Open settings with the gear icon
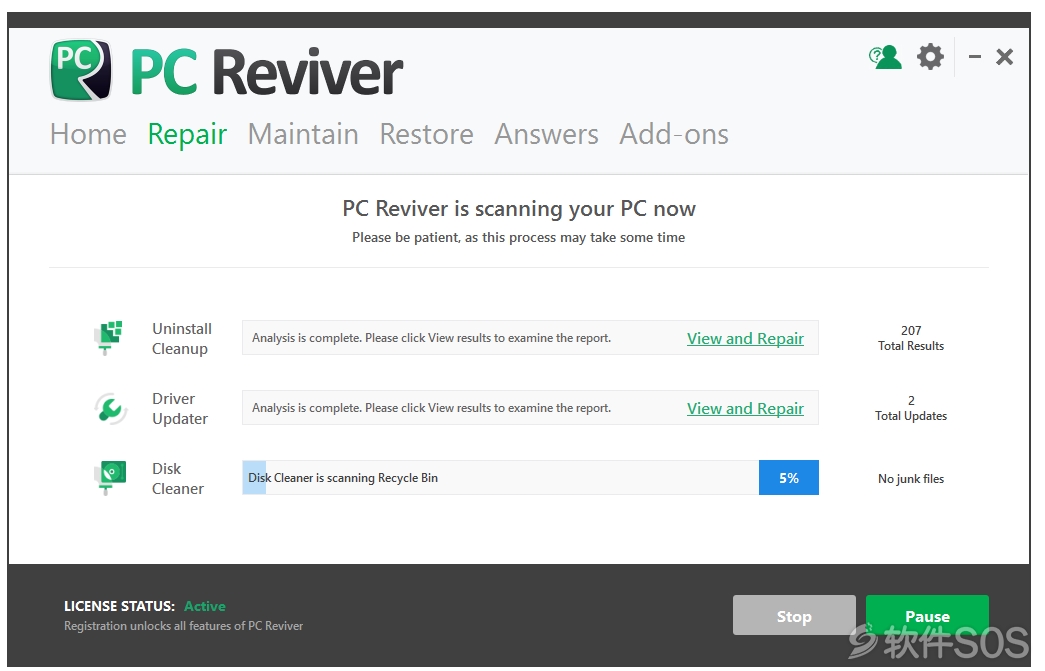 [x=930, y=57]
